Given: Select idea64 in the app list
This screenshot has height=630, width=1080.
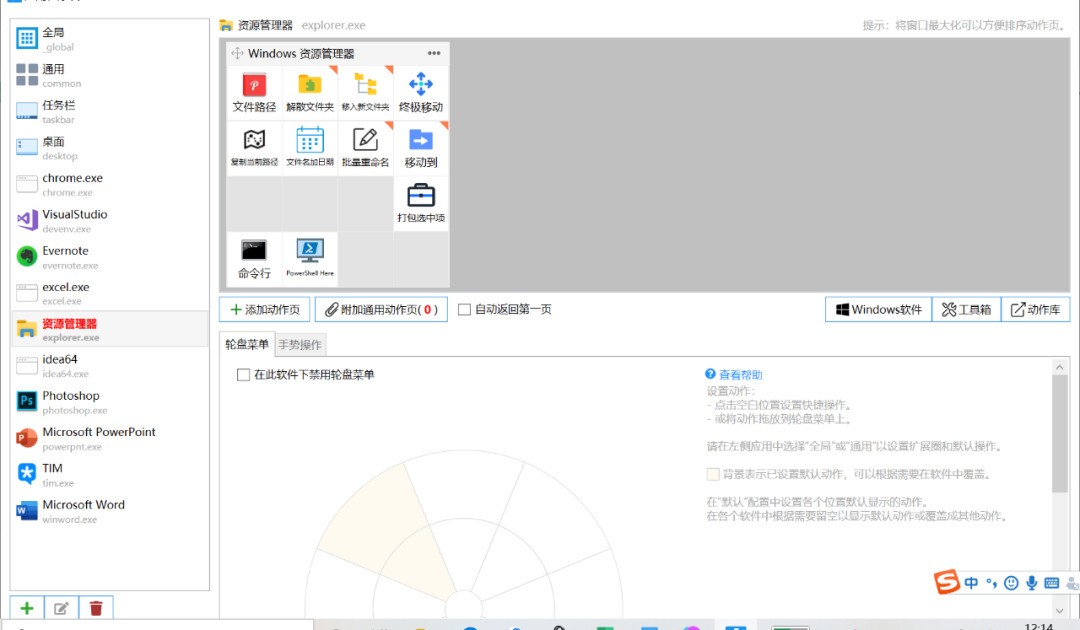Looking at the screenshot, I should 110,366.
